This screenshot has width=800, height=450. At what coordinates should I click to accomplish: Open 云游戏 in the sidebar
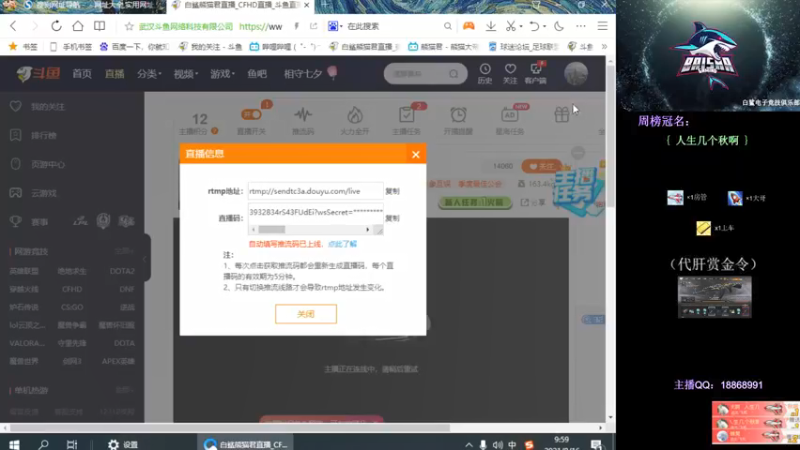coord(33,193)
